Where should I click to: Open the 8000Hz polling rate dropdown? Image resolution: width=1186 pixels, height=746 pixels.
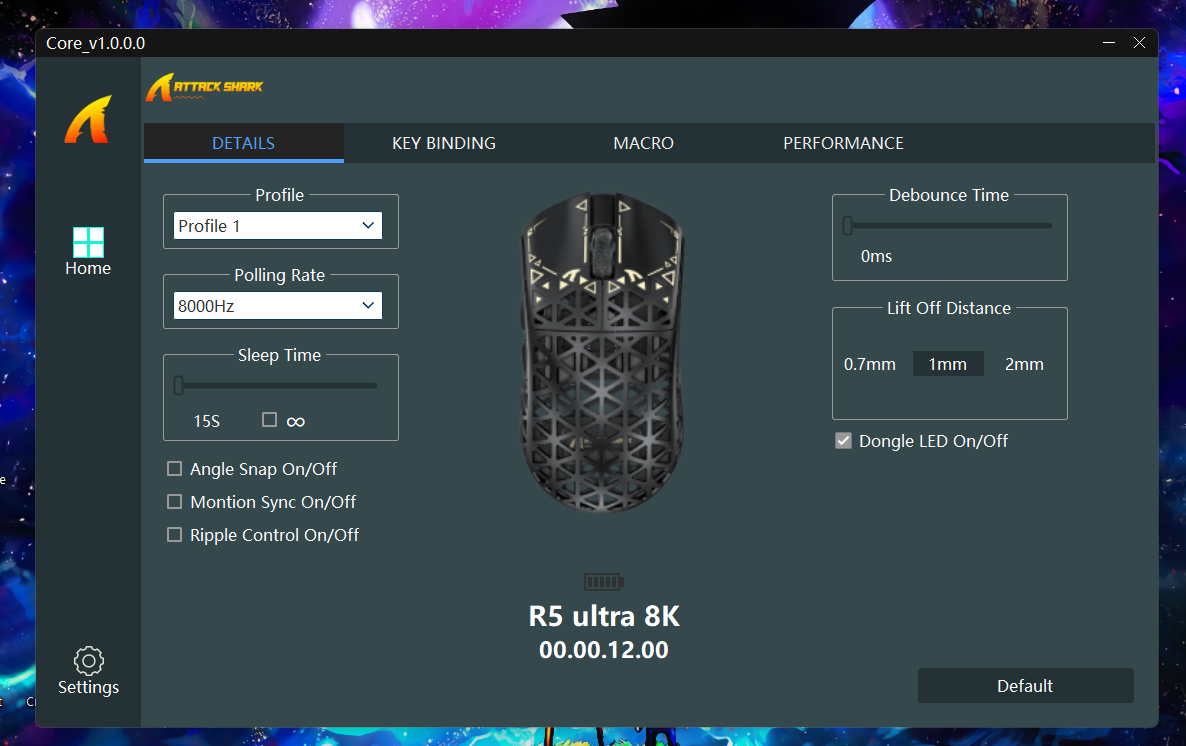tap(278, 306)
